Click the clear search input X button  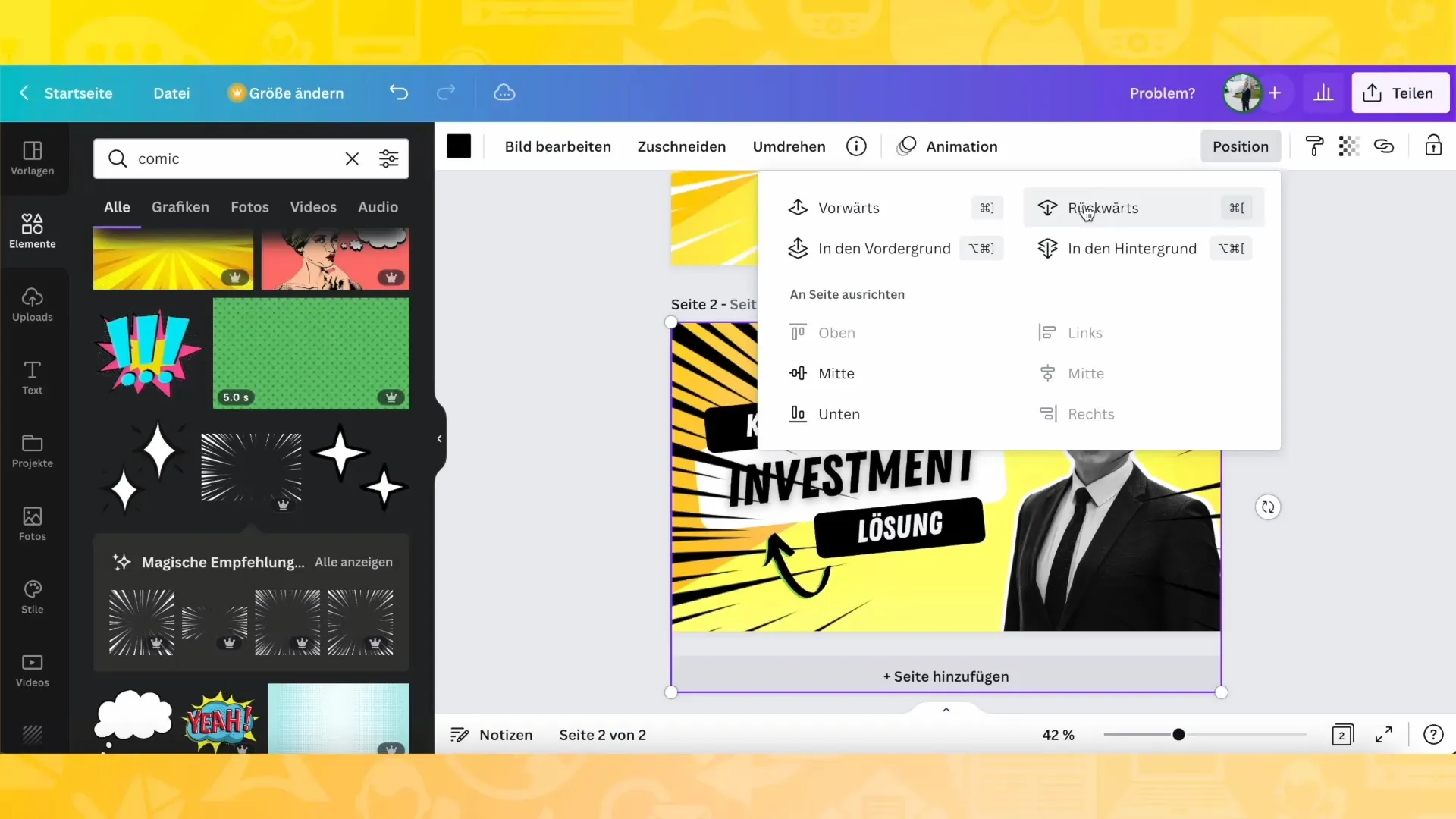point(352,158)
